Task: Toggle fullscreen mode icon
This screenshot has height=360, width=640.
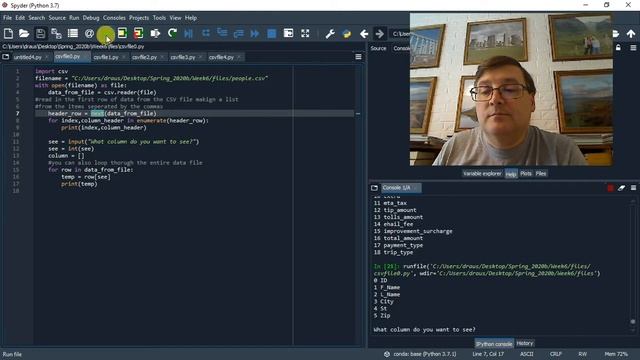Action: [x=305, y=33]
